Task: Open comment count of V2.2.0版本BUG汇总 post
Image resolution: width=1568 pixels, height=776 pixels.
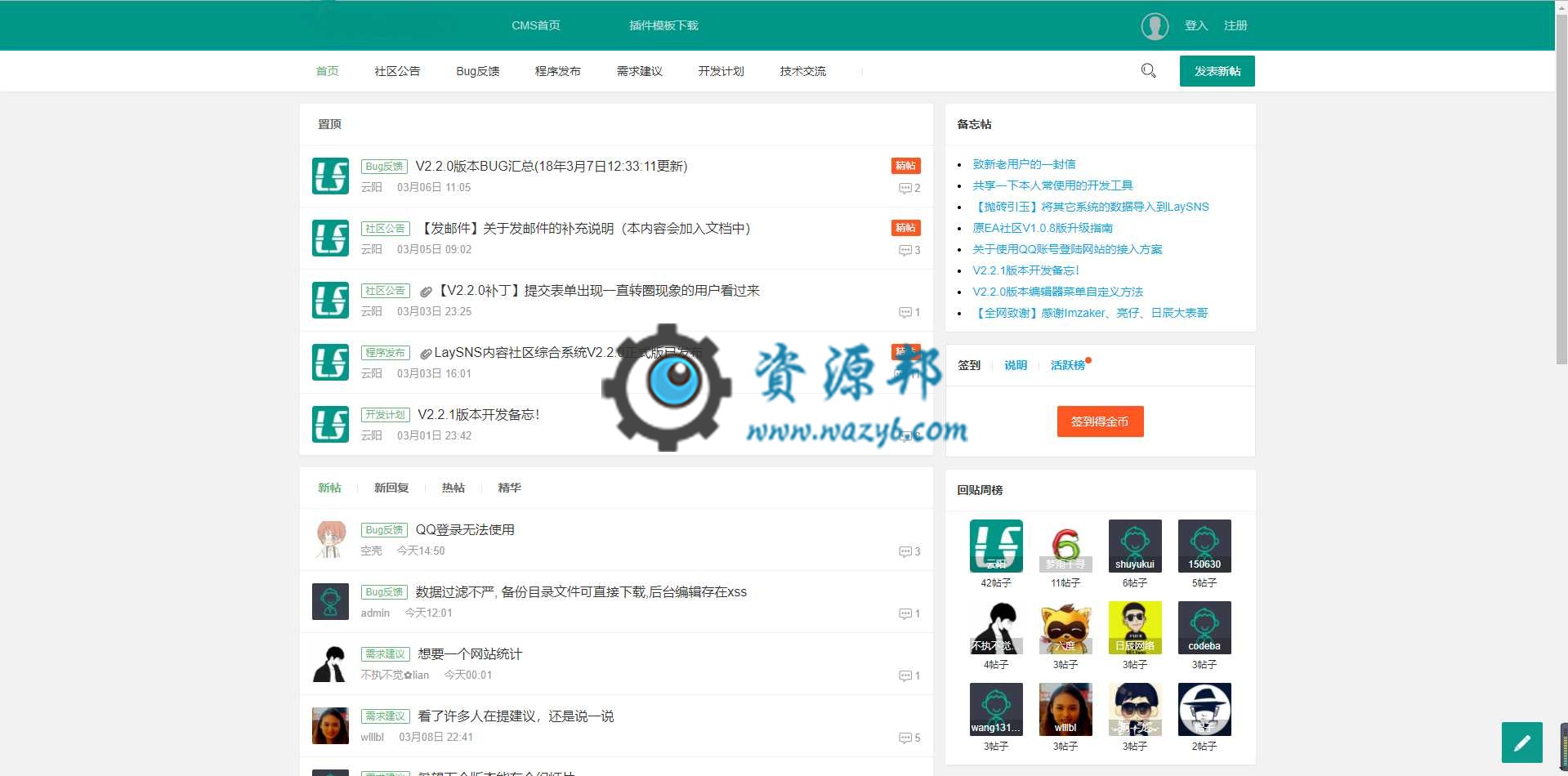Action: (909, 188)
